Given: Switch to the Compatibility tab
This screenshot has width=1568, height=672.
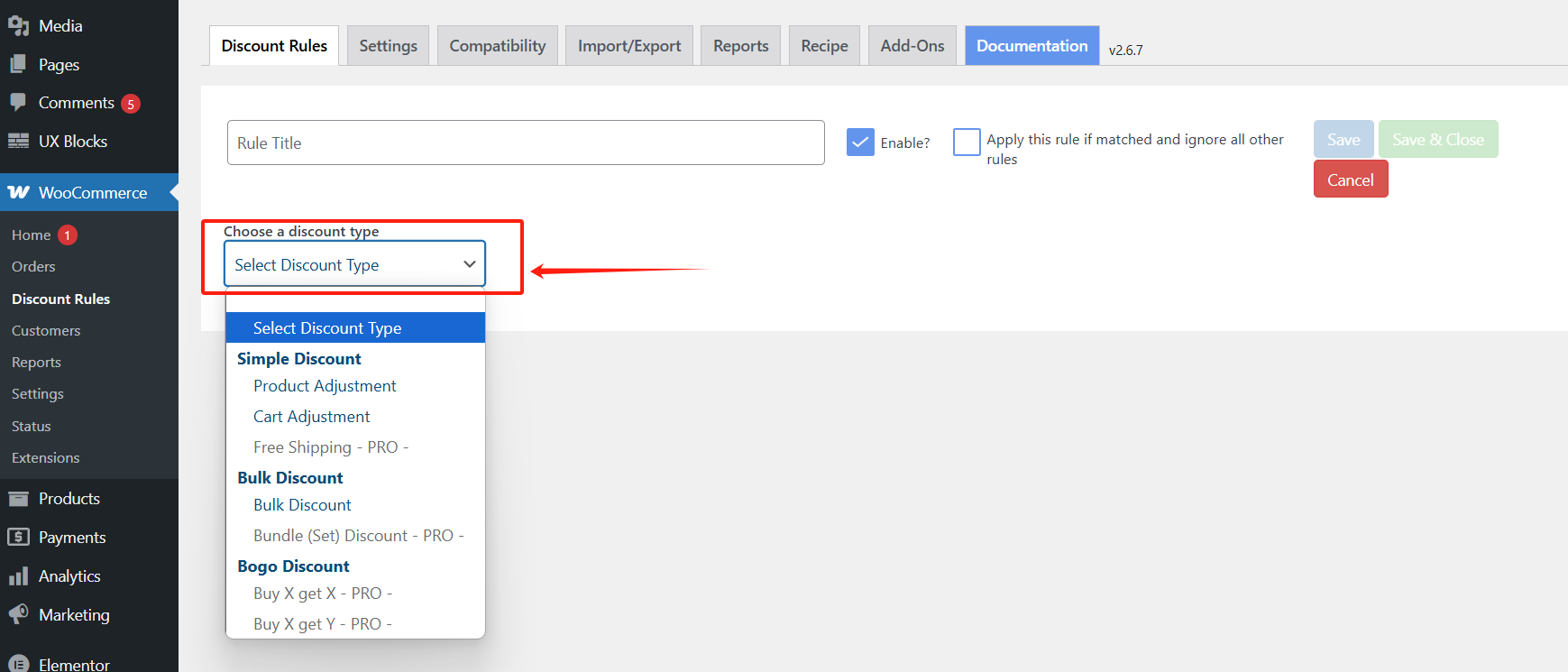Looking at the screenshot, I should pos(497,46).
